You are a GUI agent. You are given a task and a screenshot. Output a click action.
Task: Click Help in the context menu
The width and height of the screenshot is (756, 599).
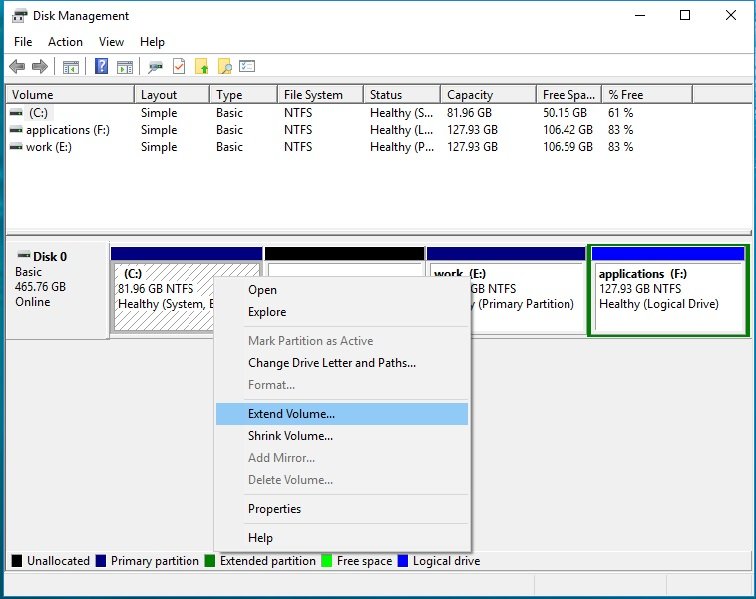(341, 538)
